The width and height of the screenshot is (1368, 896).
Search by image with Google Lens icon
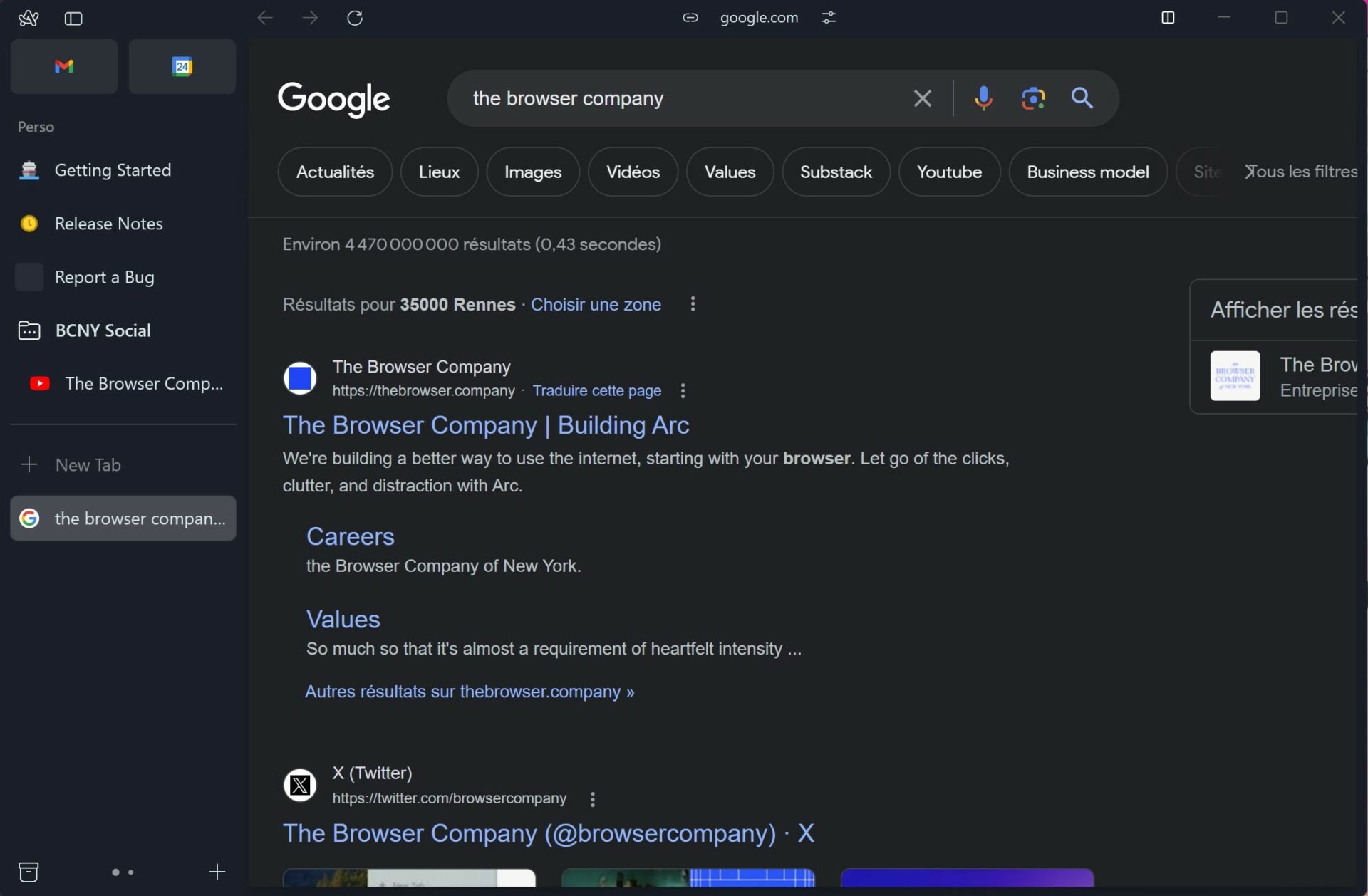point(1033,98)
